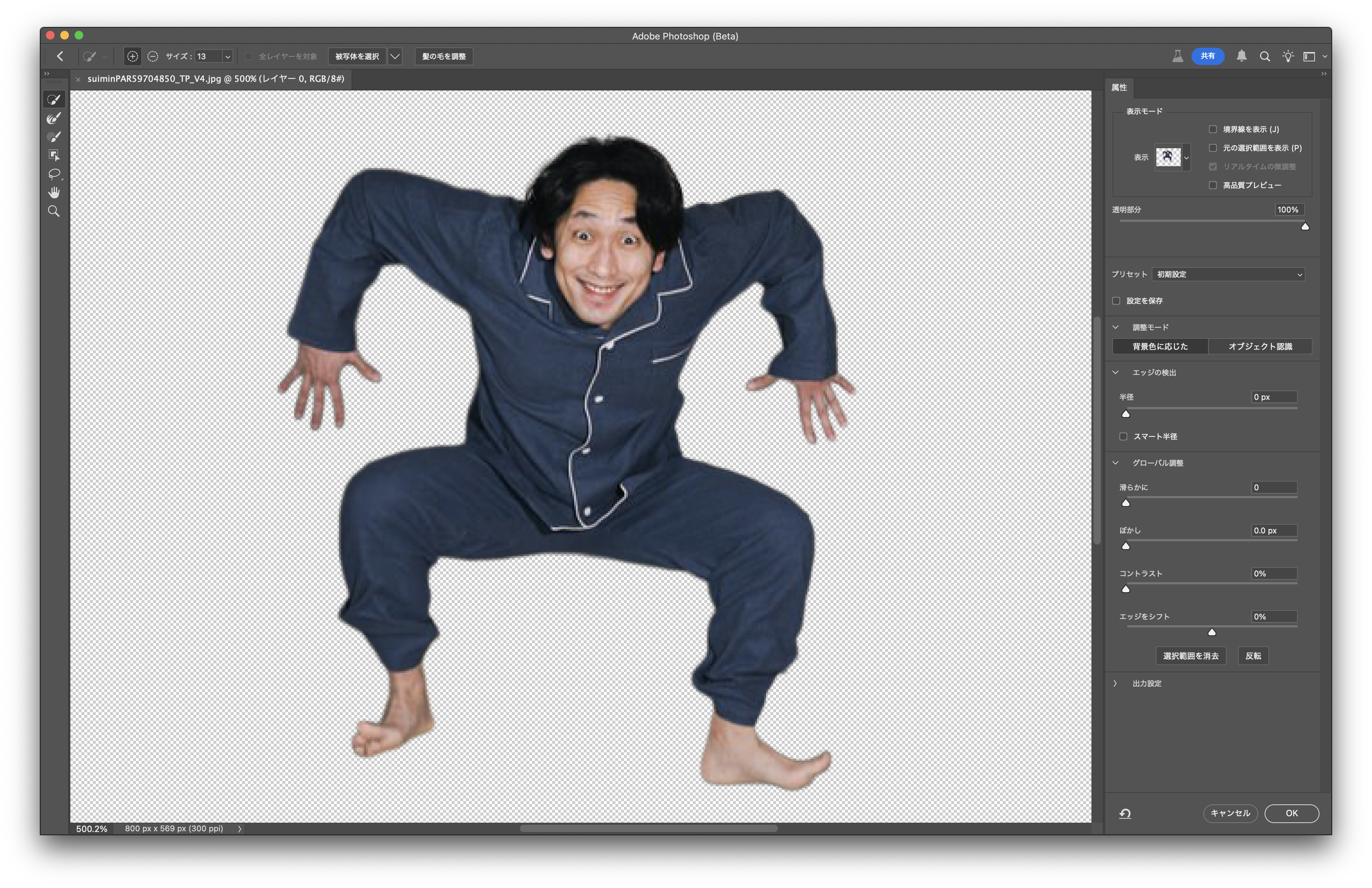Viewport: 1372px width, 888px height.
Task: Click the zoom level field 500.2%
Action: tap(91, 829)
